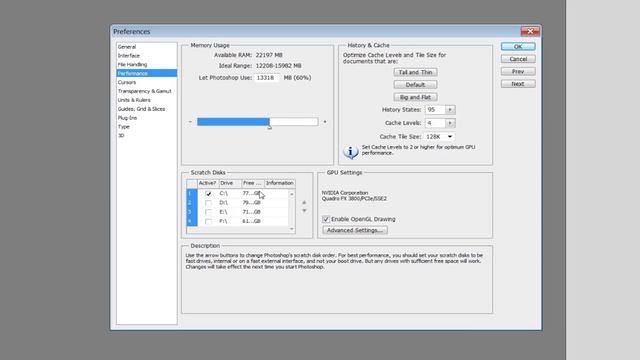Enable the E:\ scratch disk checkbox
This screenshot has width=640, height=360.
click(x=209, y=212)
